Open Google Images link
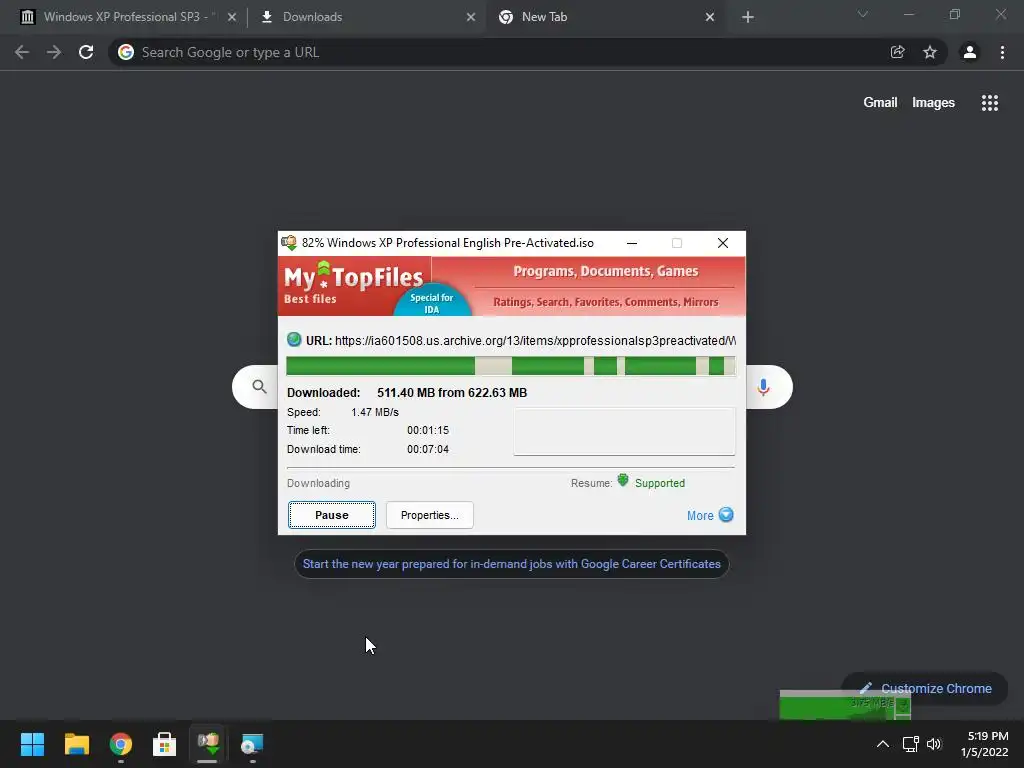The image size is (1024, 768). click(x=933, y=103)
